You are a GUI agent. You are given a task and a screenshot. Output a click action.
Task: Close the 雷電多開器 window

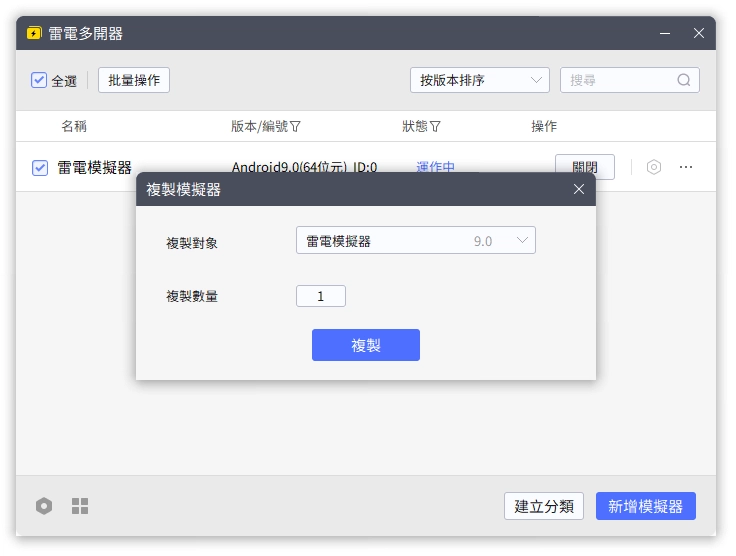698,33
